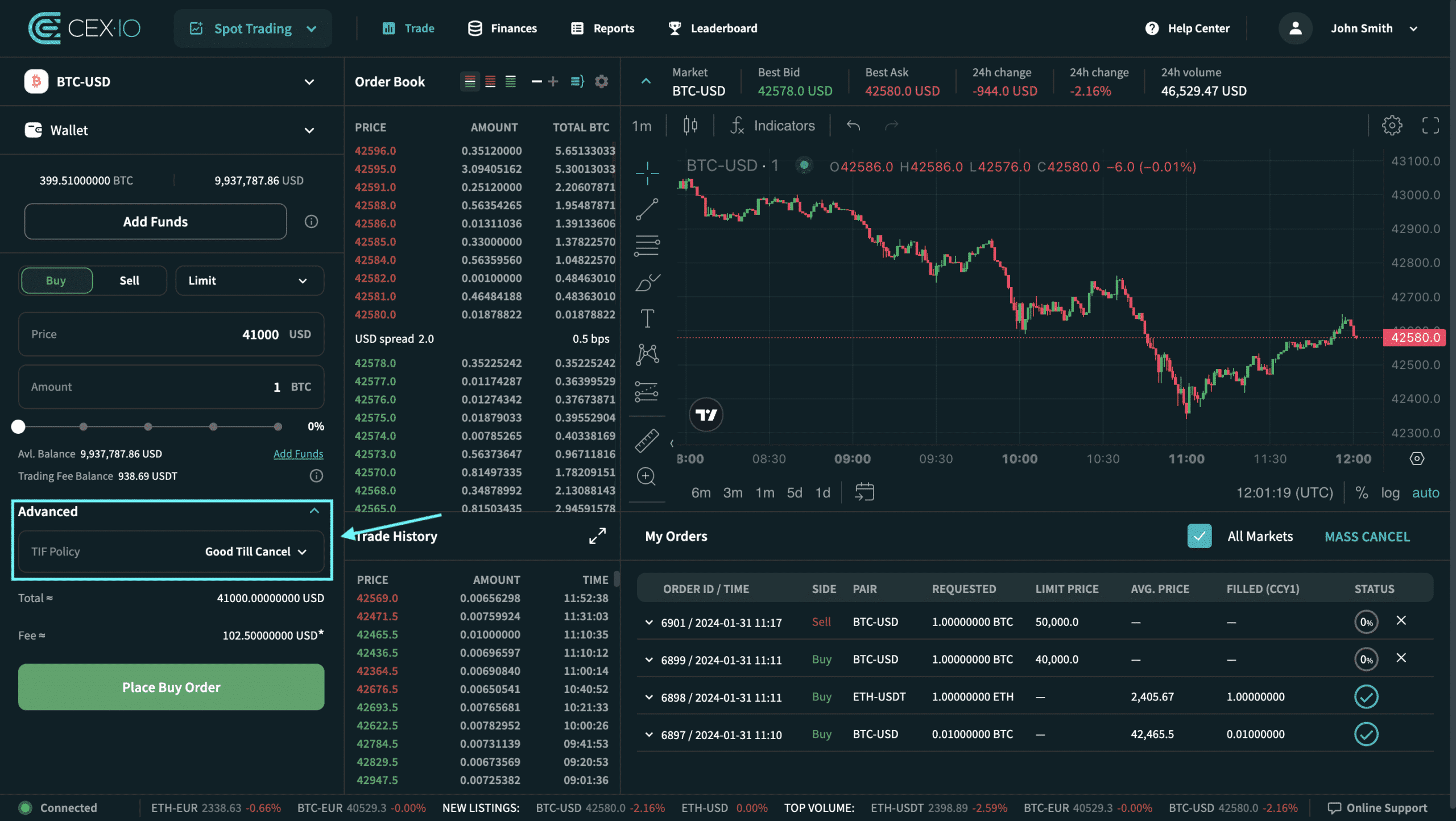Click the chart zoom-in magnifier tool

pos(647,476)
